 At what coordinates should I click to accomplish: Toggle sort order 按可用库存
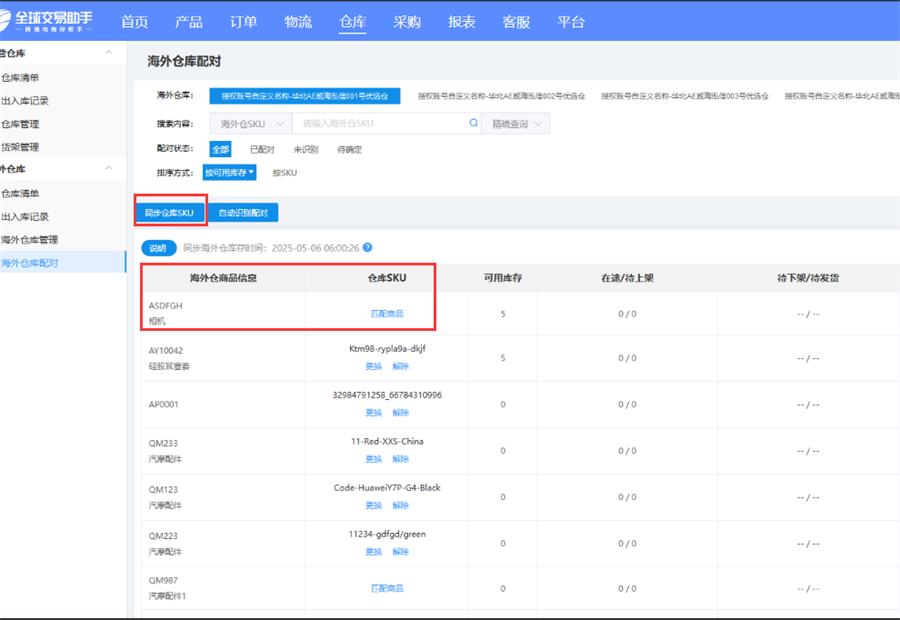point(230,172)
